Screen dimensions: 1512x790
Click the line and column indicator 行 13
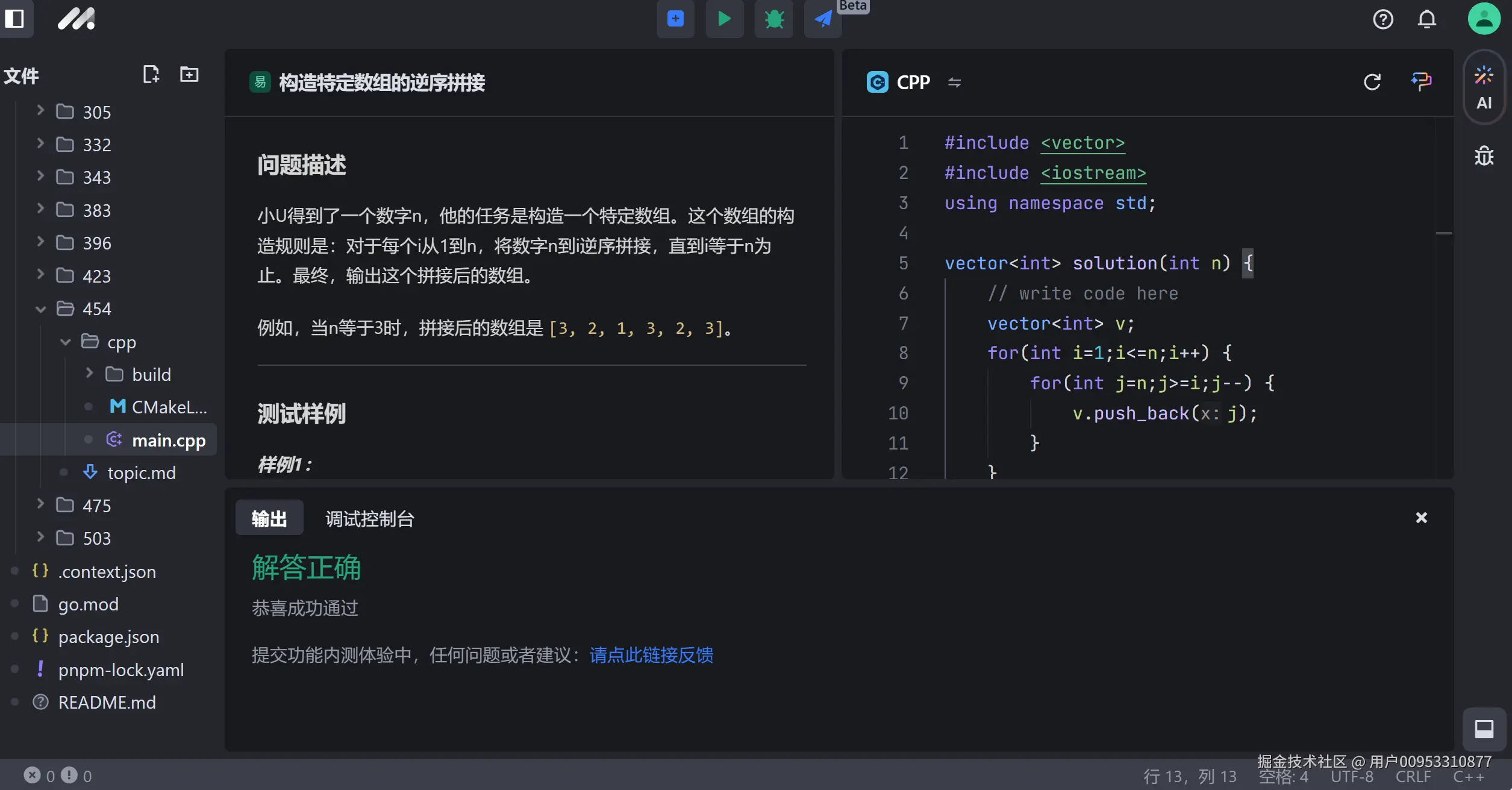(1190, 776)
